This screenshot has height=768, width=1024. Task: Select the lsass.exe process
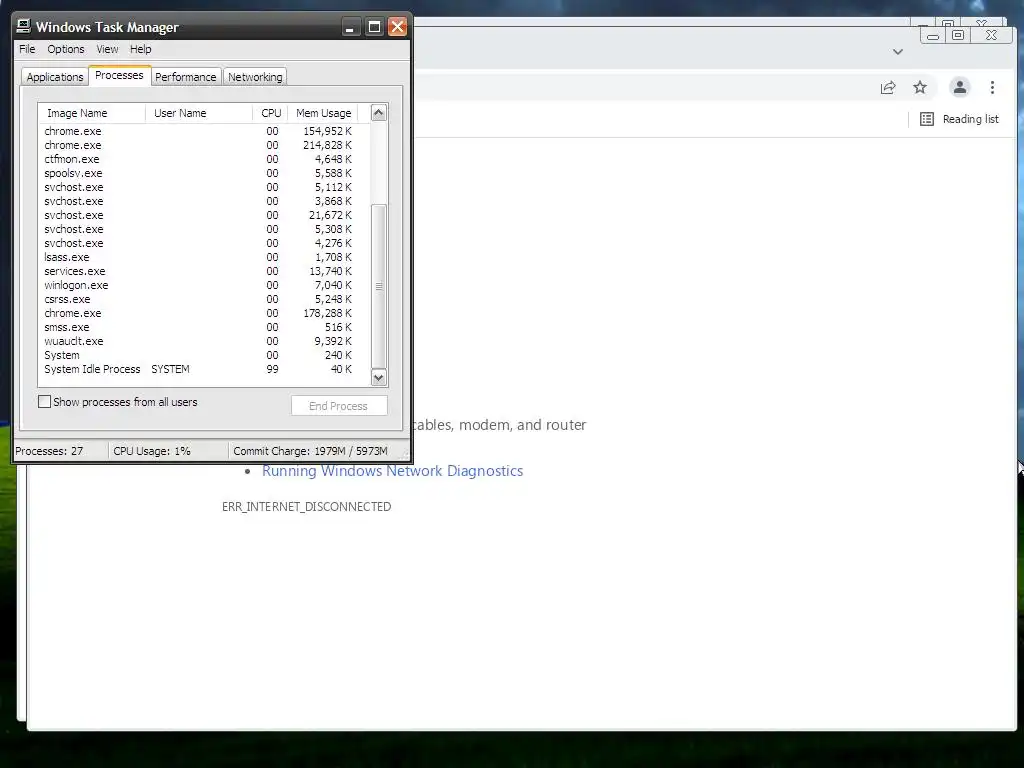204,257
